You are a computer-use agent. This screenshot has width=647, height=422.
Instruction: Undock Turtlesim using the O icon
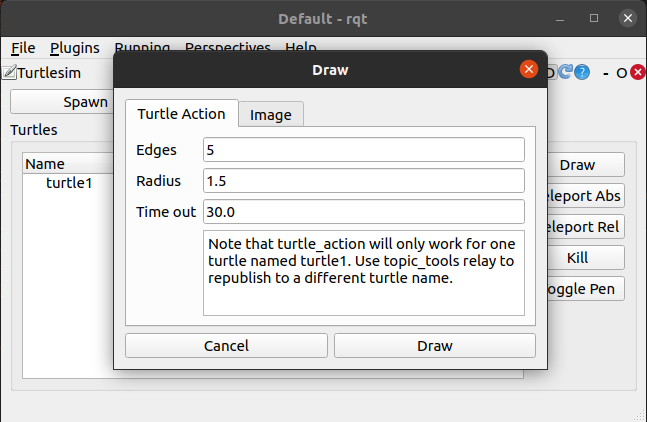click(621, 73)
